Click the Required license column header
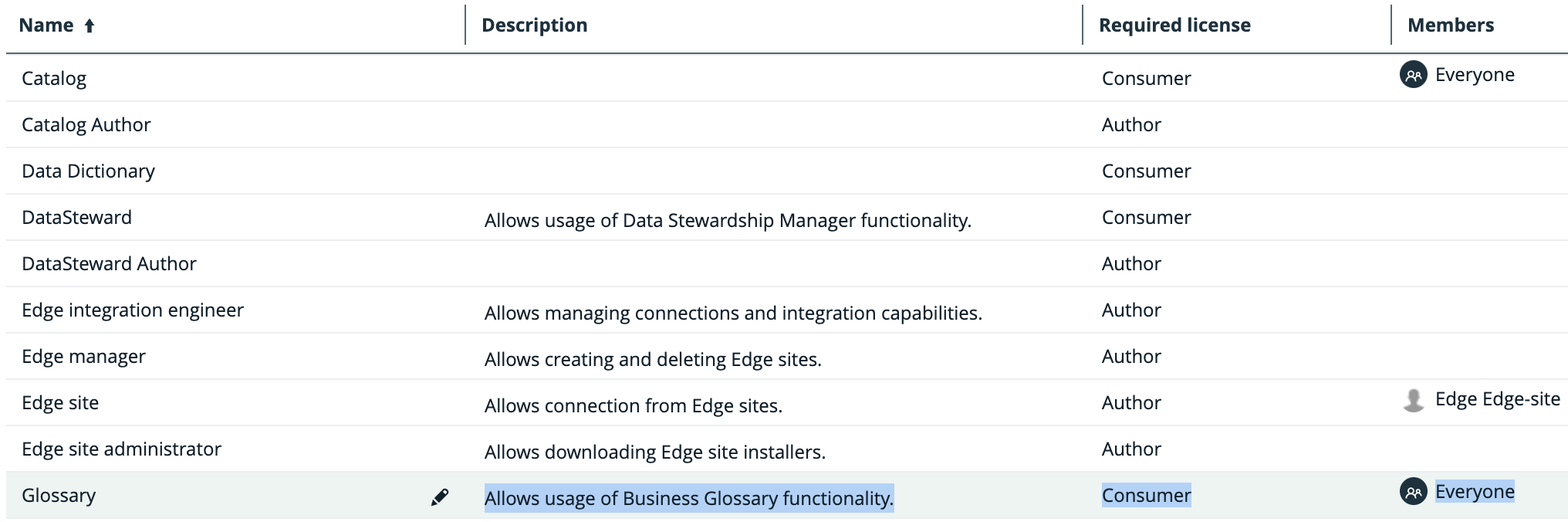 coord(1174,25)
